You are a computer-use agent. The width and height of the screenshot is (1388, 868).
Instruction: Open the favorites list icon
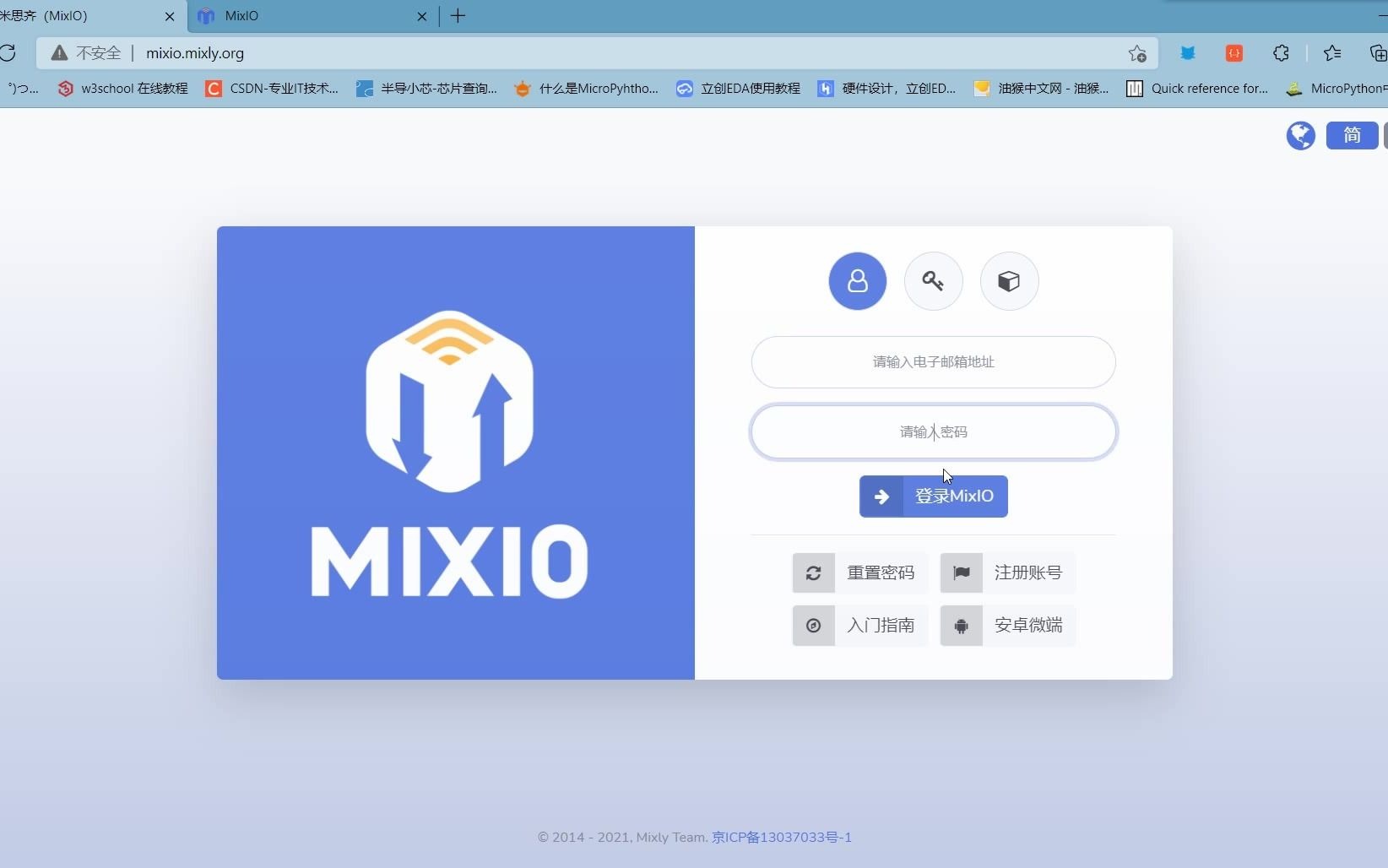(x=1332, y=53)
